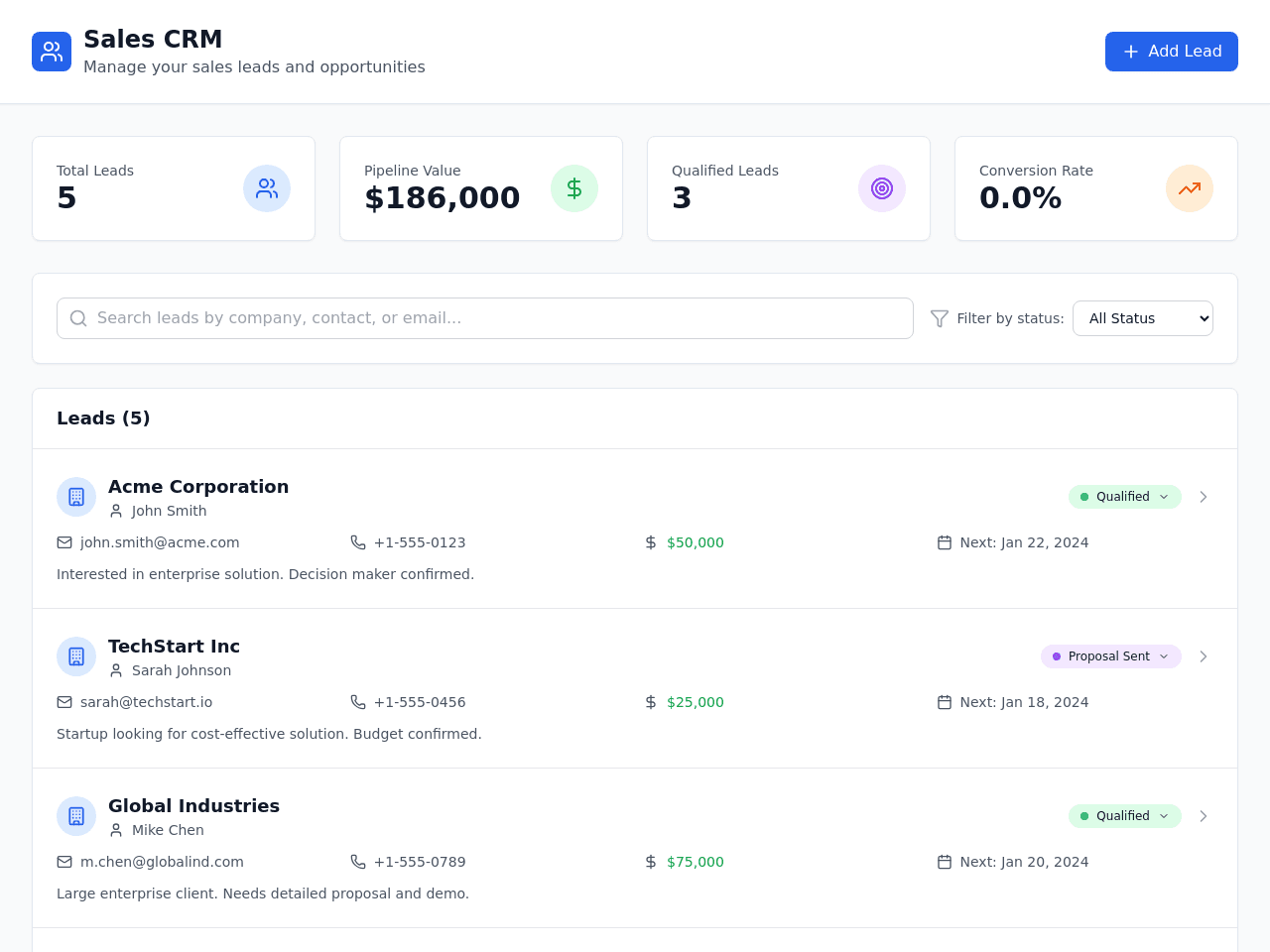Click the john.smith@acme.com email text

pyautogui.click(x=160, y=542)
